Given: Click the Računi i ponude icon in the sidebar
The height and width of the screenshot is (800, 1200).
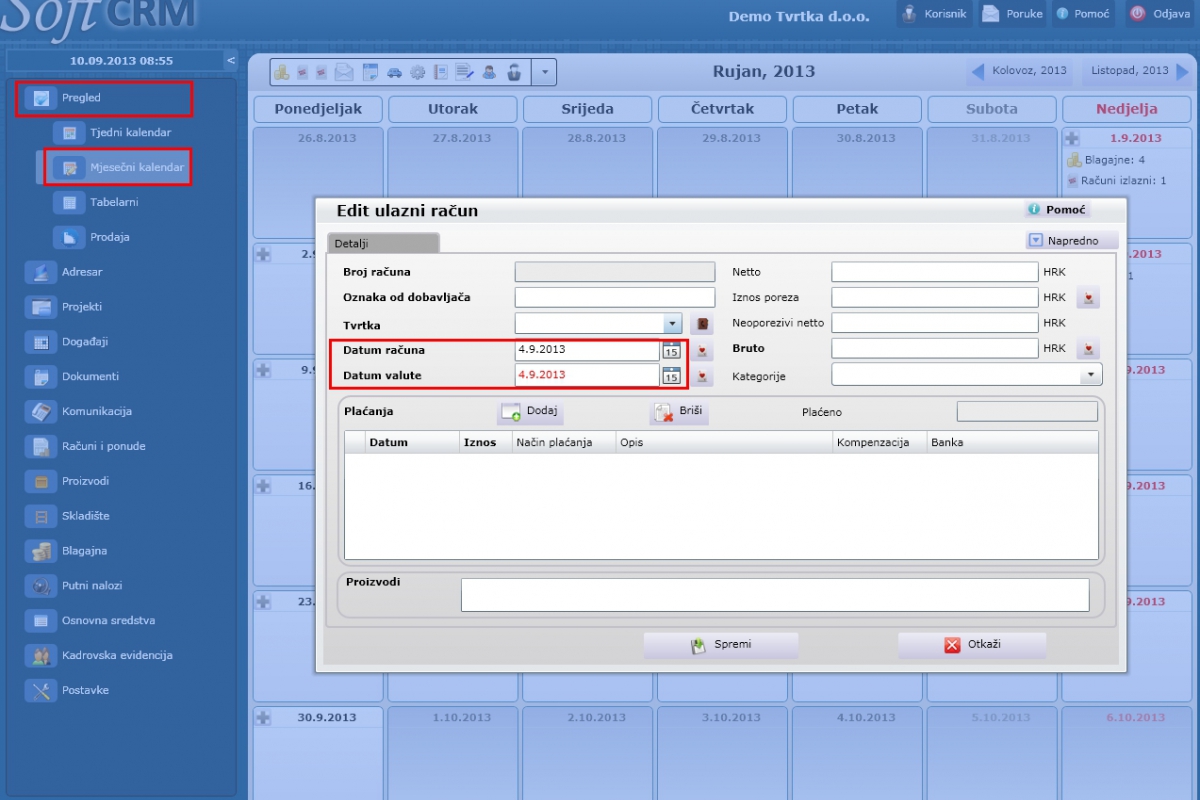Looking at the screenshot, I should (x=41, y=446).
